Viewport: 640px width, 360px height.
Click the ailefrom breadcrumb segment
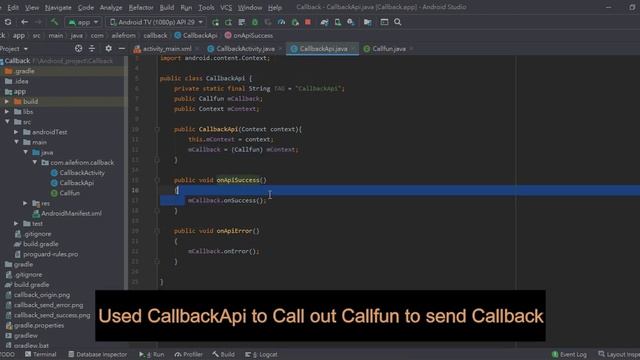(123, 36)
